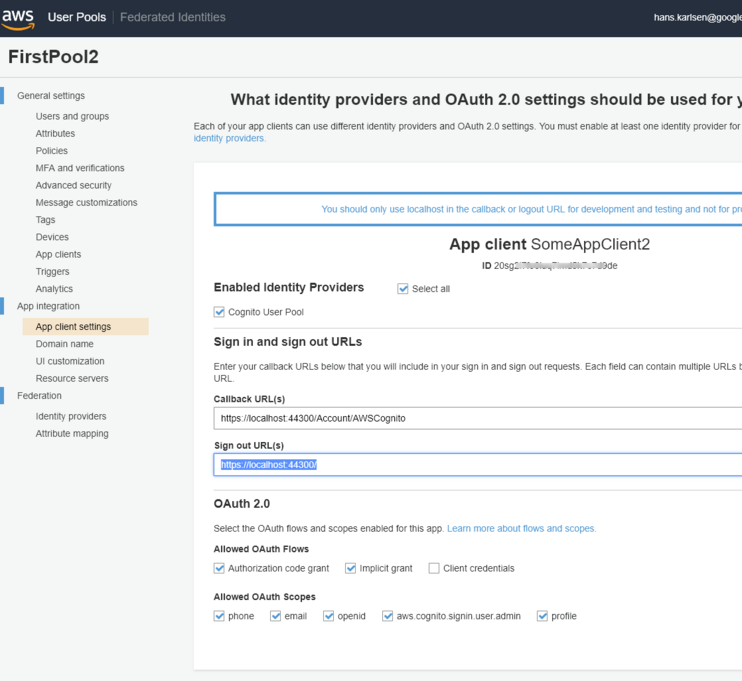Toggle the Select all checkbox

coord(403,289)
